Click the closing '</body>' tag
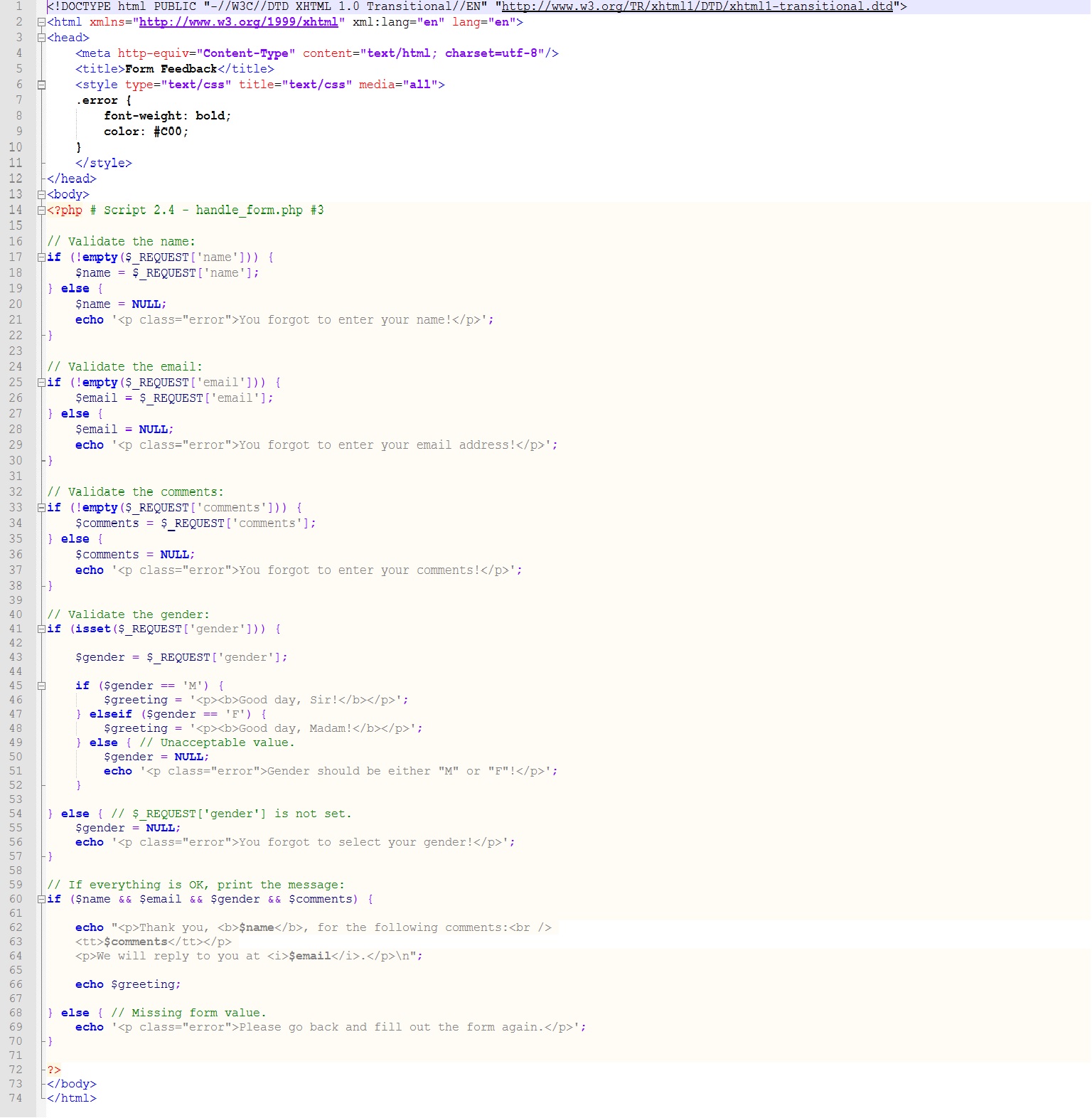The height and width of the screenshot is (1118, 1092). click(72, 1084)
